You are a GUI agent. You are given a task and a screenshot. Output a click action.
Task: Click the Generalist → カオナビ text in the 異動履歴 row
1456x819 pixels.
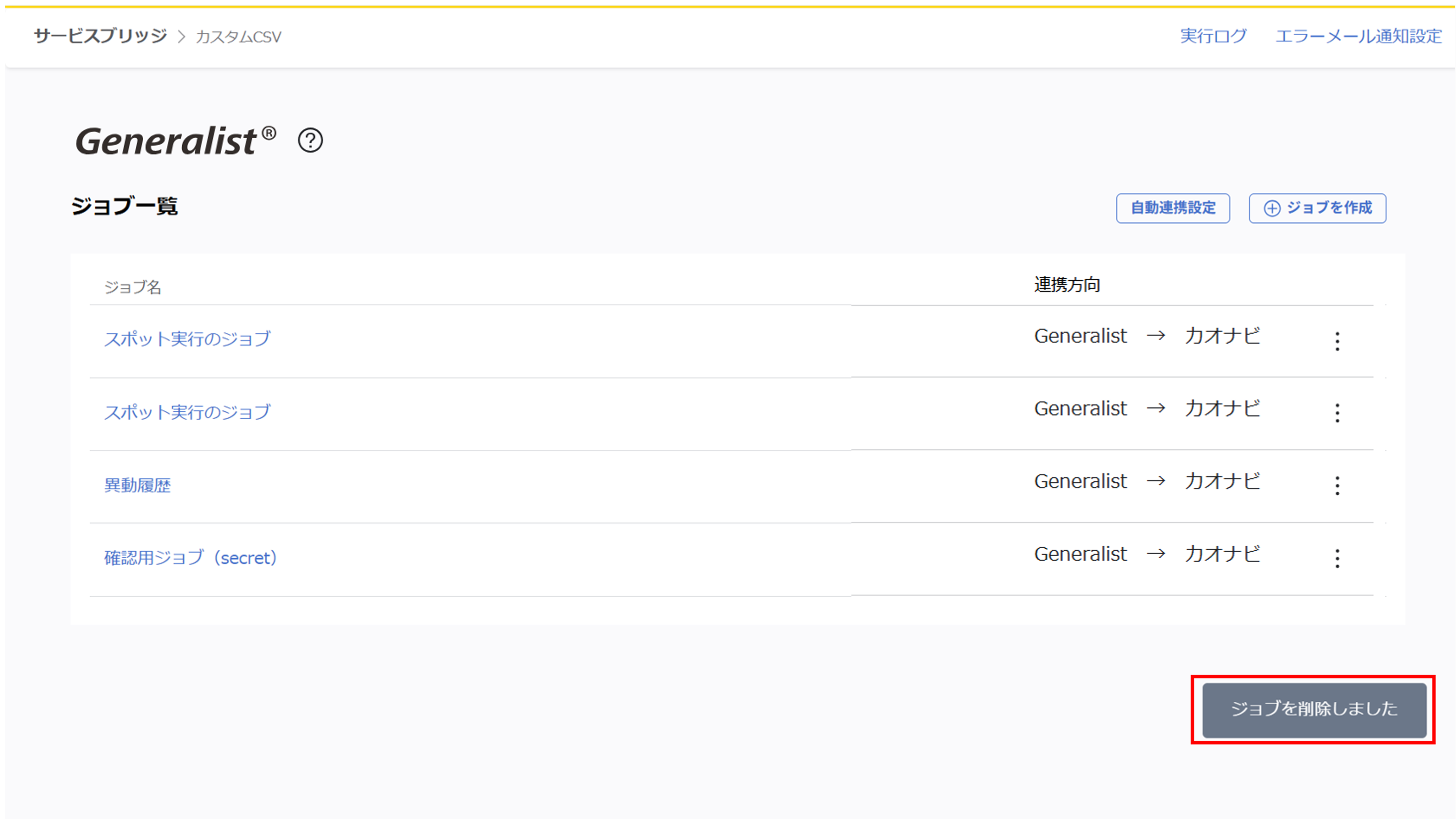(1147, 481)
